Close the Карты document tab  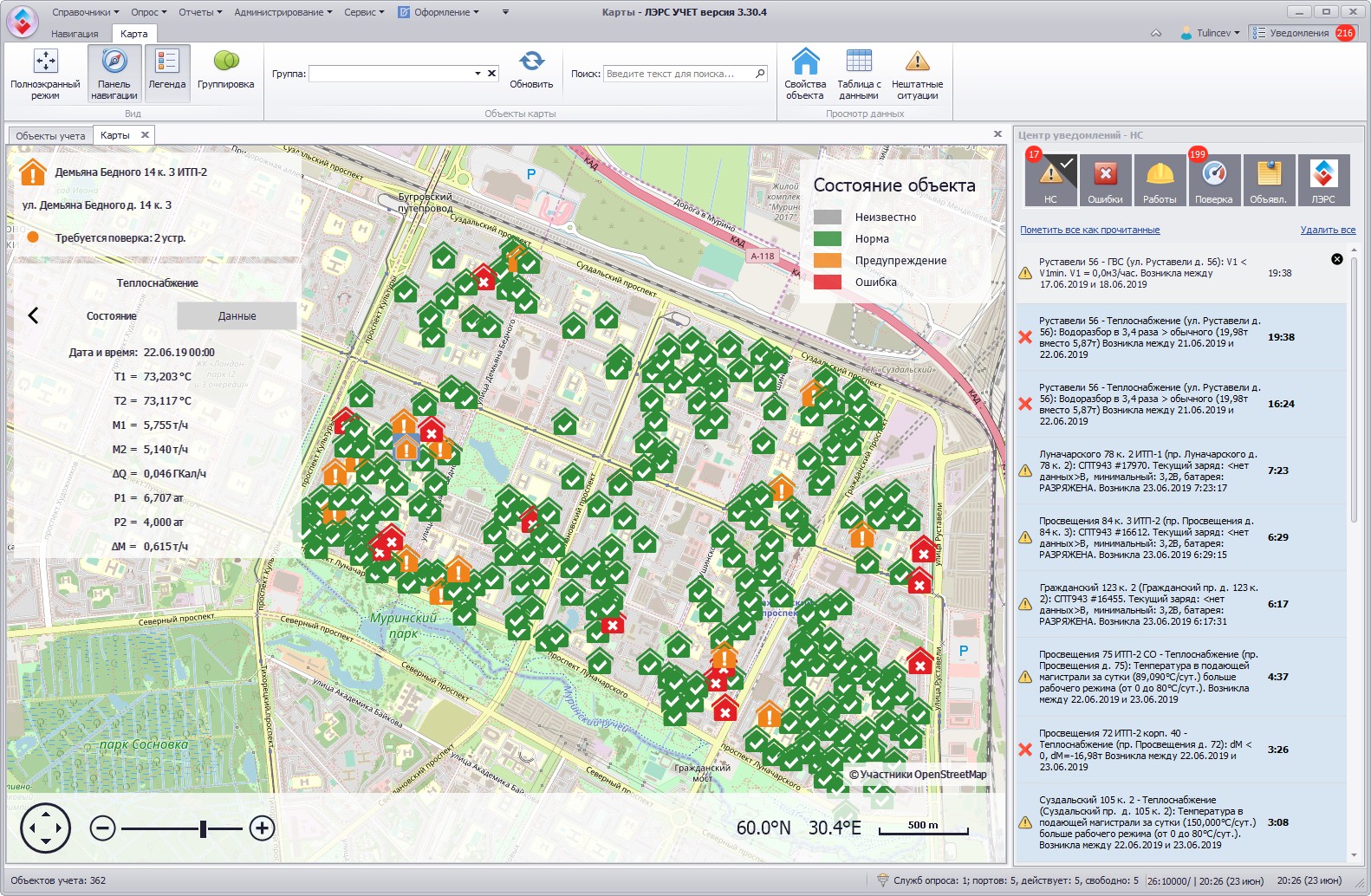pos(145,134)
